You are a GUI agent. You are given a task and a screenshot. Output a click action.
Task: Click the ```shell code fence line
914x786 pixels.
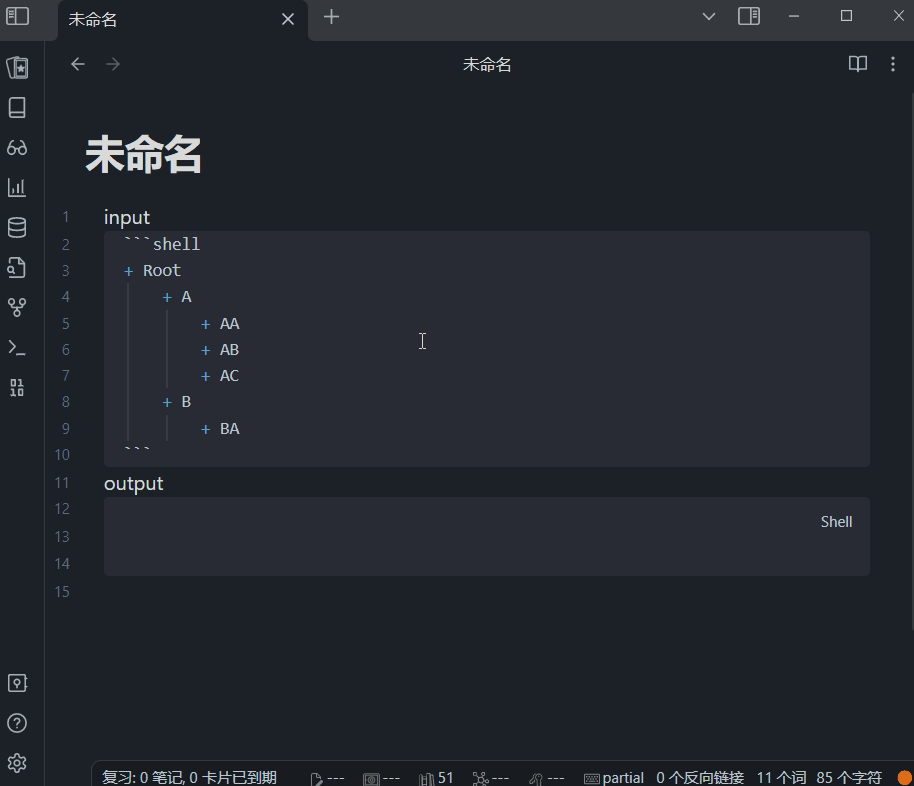pyautogui.click(x=162, y=244)
